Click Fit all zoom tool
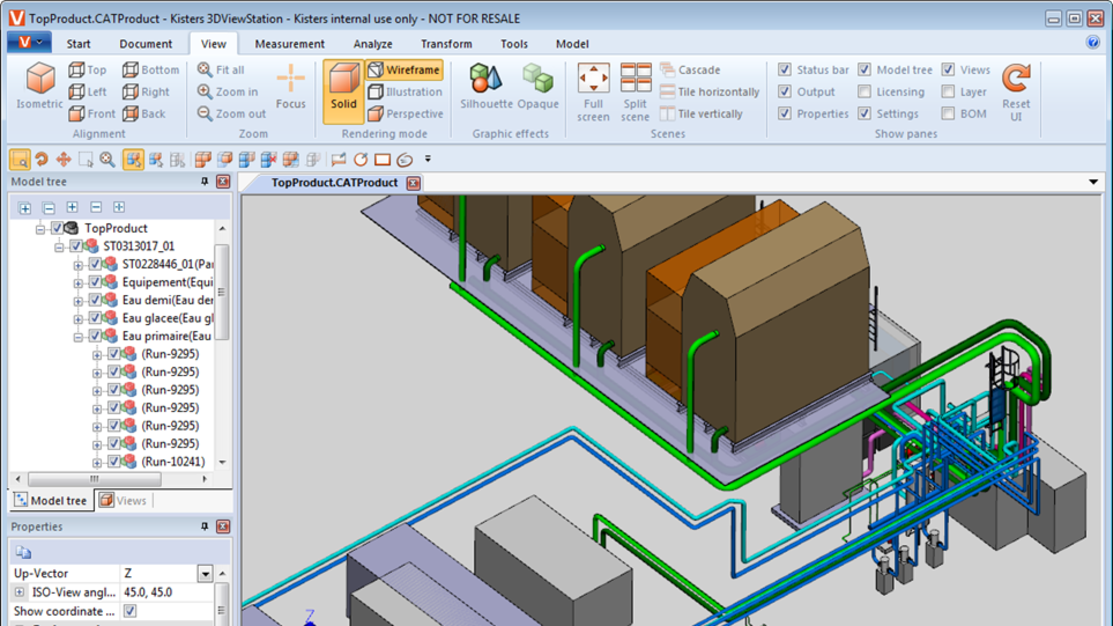The height and width of the screenshot is (626, 1113). coord(221,70)
